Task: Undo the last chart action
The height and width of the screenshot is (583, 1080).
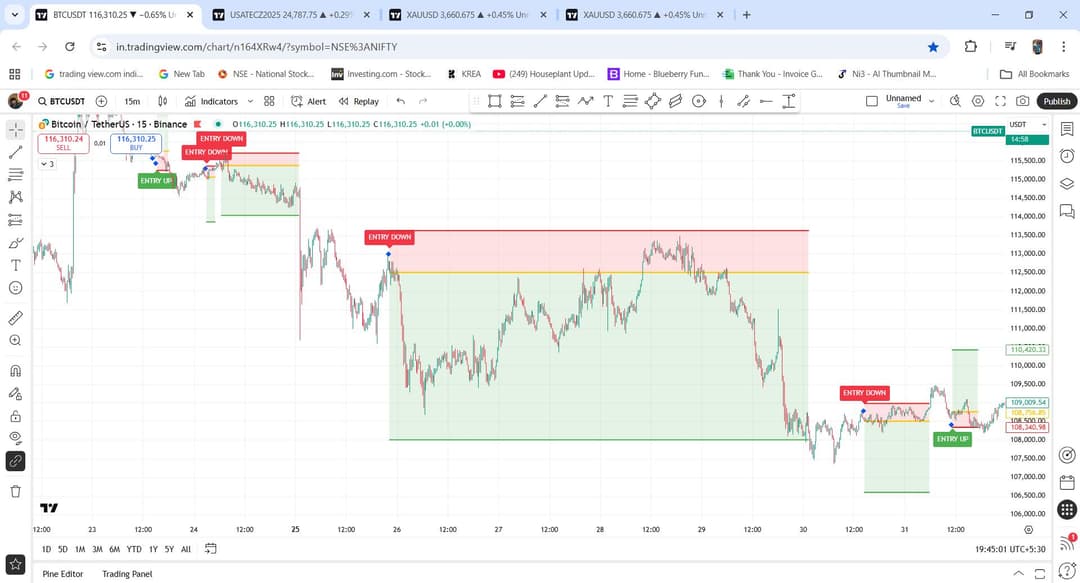Action: (x=400, y=101)
